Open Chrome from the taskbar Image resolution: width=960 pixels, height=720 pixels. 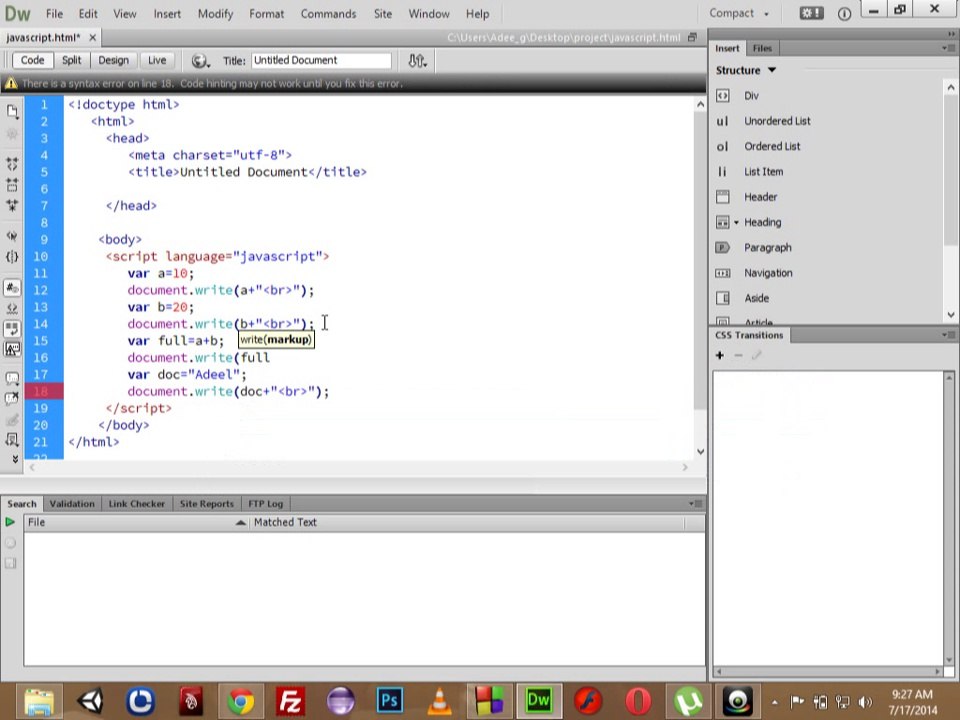(x=241, y=701)
